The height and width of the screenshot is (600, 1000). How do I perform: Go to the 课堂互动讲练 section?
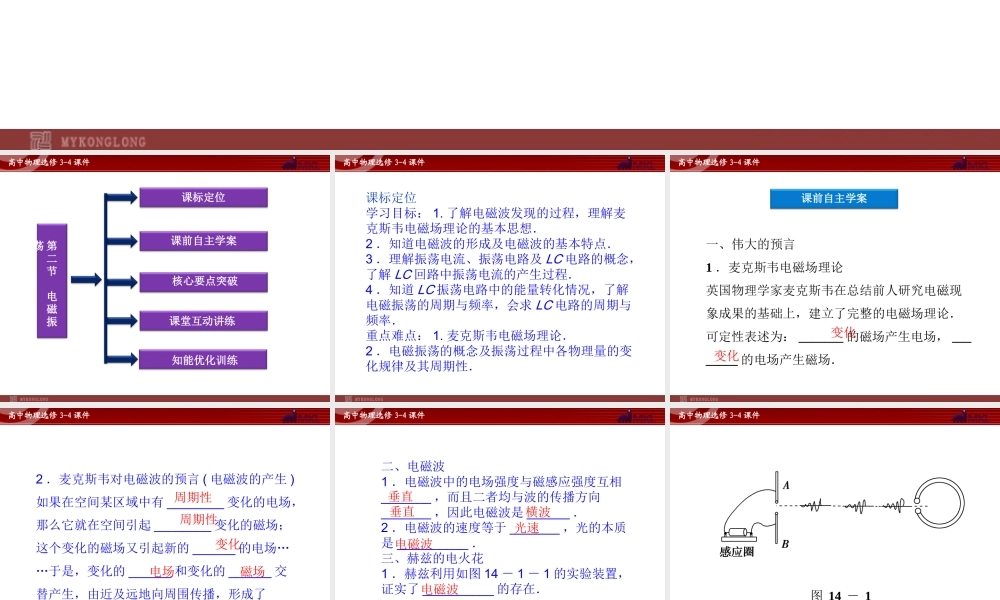point(203,321)
